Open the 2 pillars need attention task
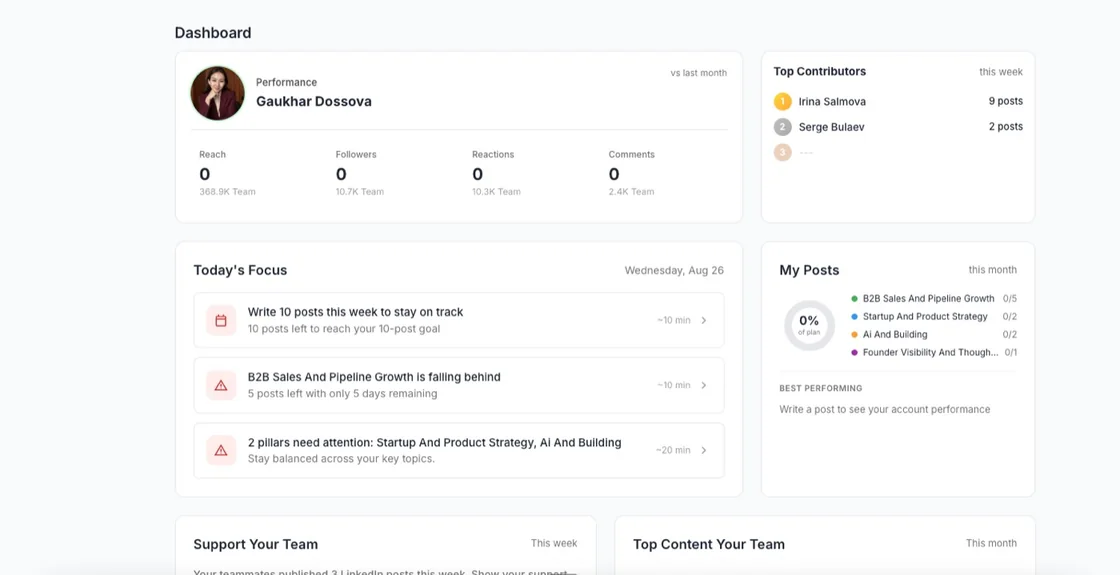1120x575 pixels. [x=459, y=450]
